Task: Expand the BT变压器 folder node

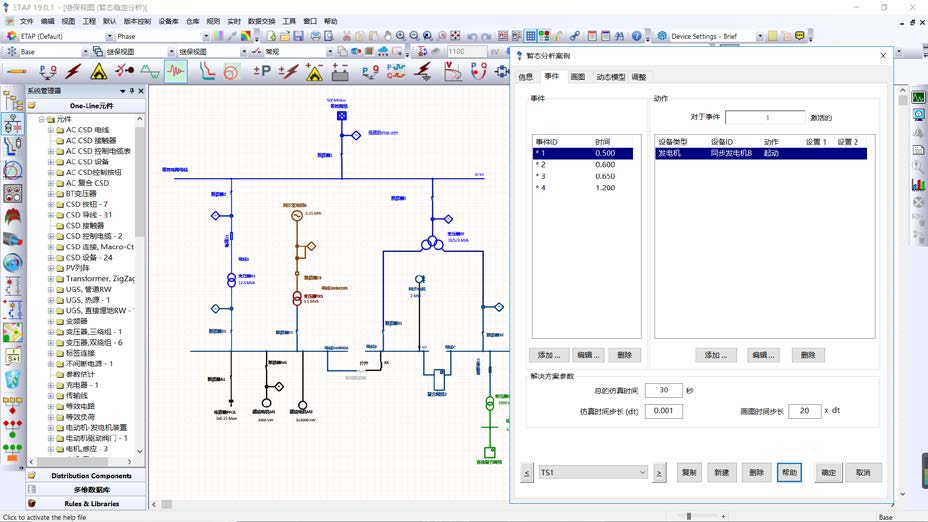Action: tap(51, 193)
